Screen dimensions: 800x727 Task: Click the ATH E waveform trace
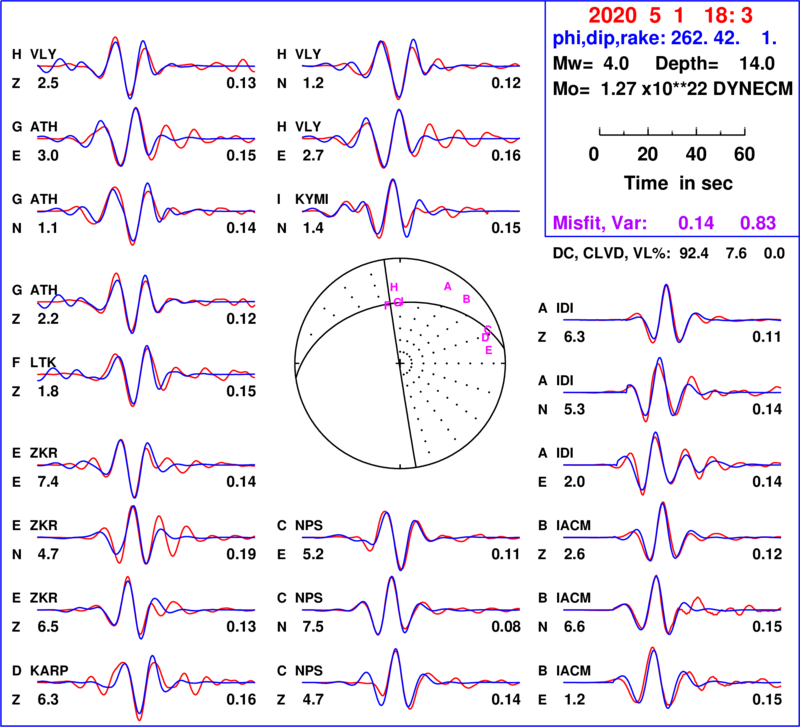[x=146, y=137]
